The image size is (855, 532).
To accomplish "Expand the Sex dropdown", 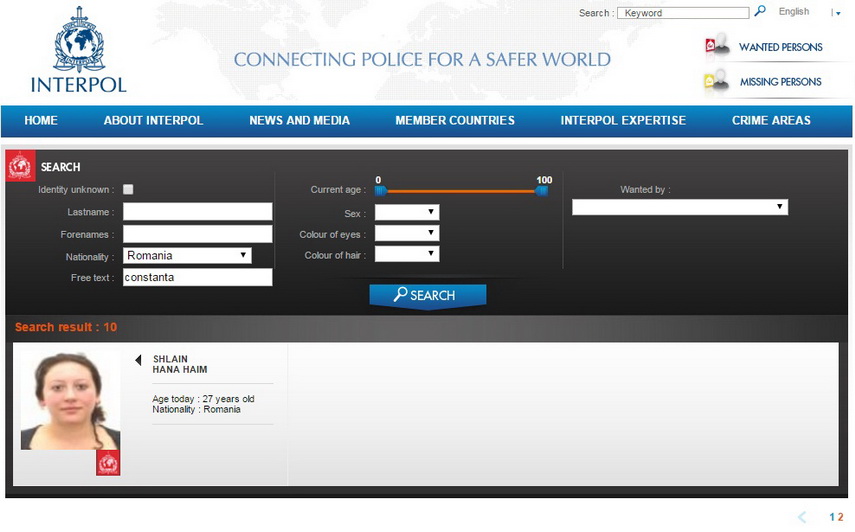I will point(407,212).
